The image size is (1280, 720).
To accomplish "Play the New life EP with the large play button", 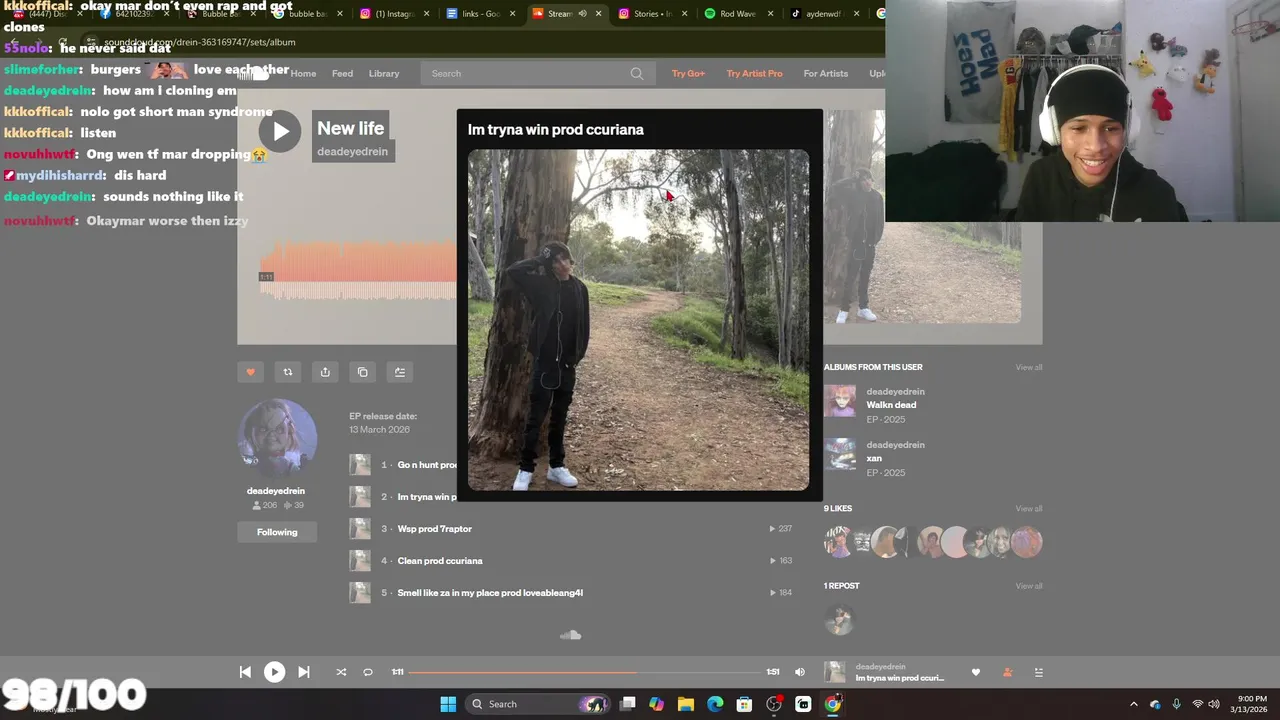I will (280, 131).
